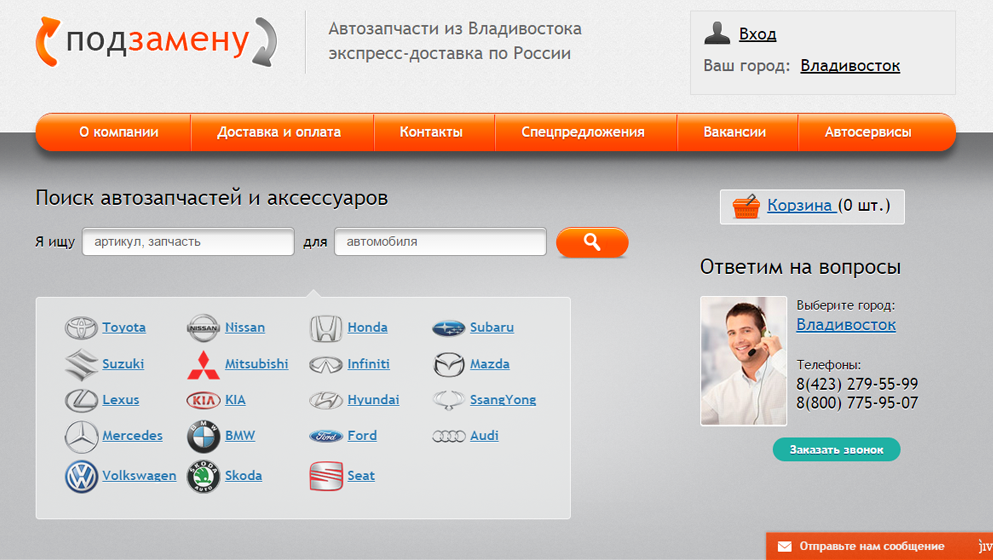
Task: Click the Lexus logo icon
Action: 81,400
